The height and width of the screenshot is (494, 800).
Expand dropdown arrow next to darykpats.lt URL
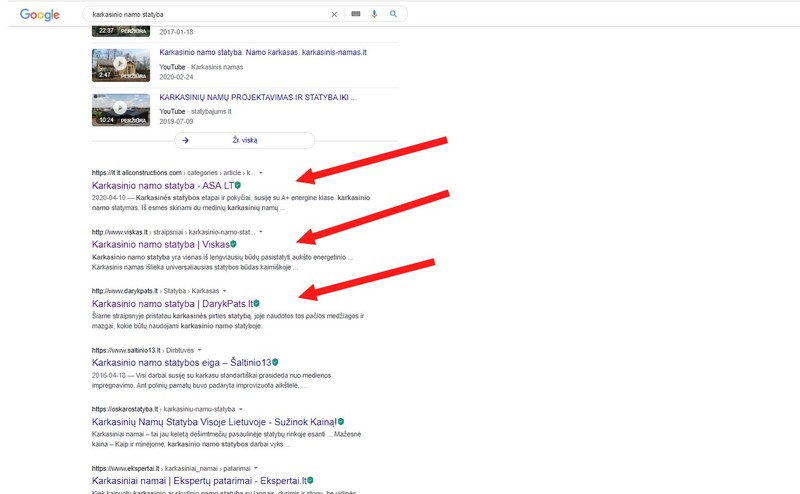(224, 291)
